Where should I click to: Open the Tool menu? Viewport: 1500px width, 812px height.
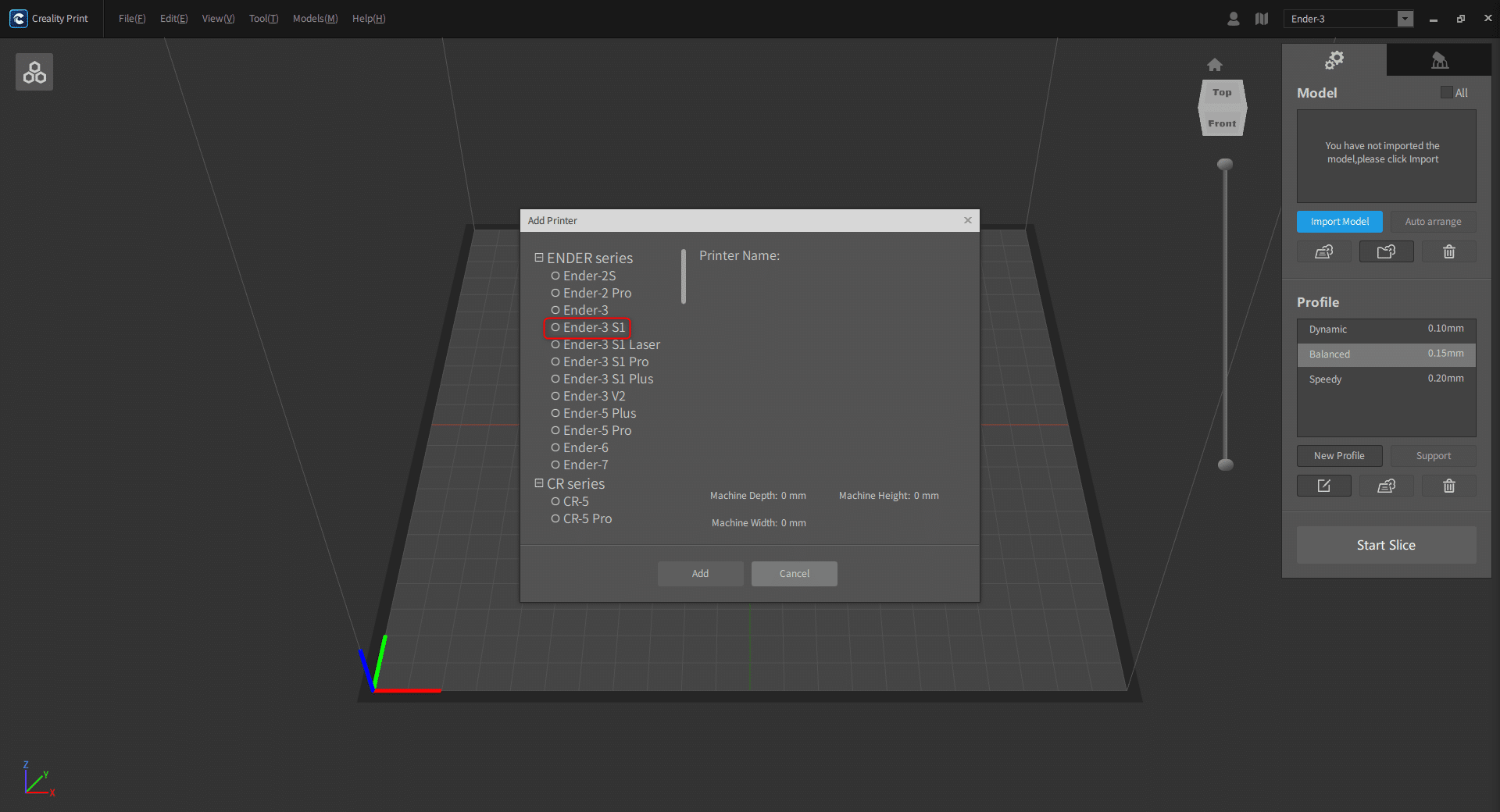pos(263,19)
